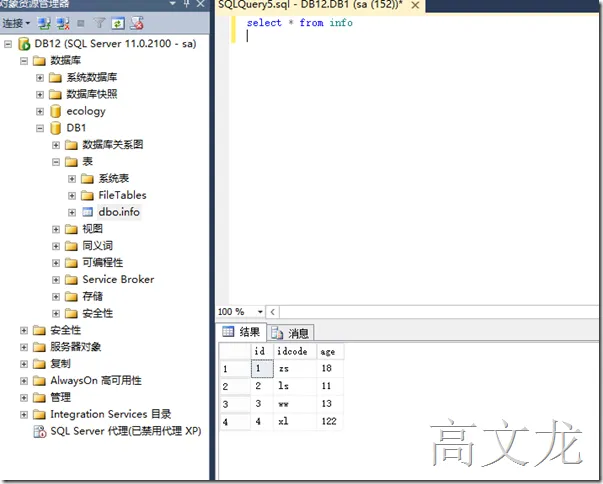
Task: Select the 可编程性 folder icon
Action: [x=71, y=263]
